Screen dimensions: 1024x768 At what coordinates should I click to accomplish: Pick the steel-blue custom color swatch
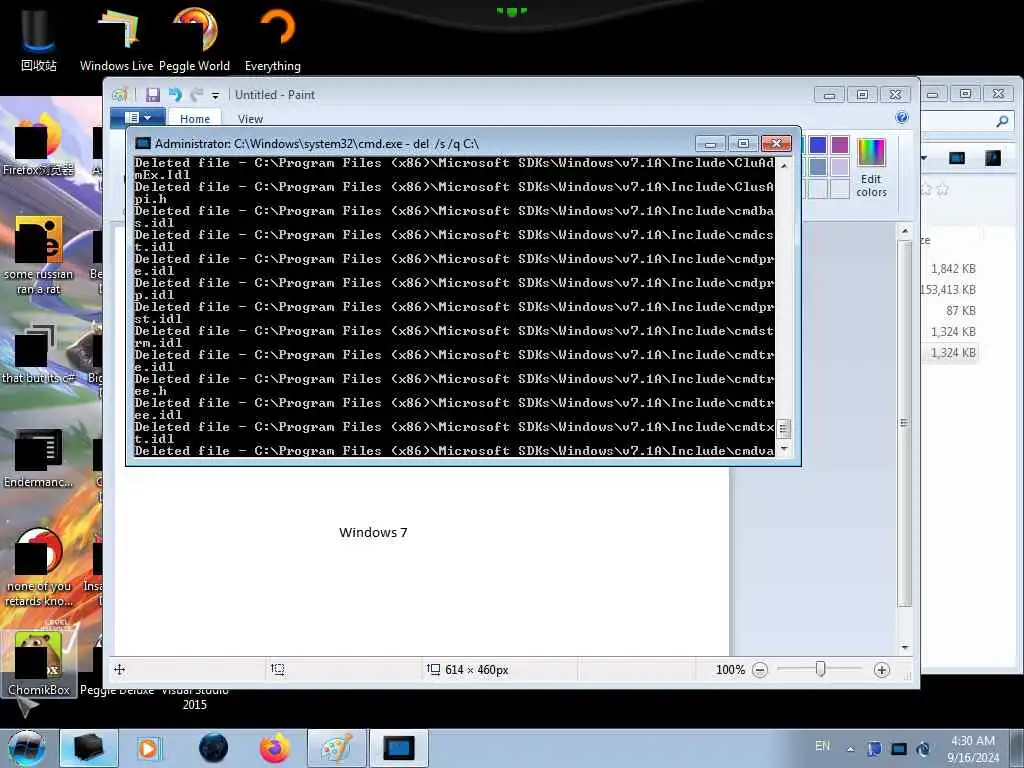[818, 167]
